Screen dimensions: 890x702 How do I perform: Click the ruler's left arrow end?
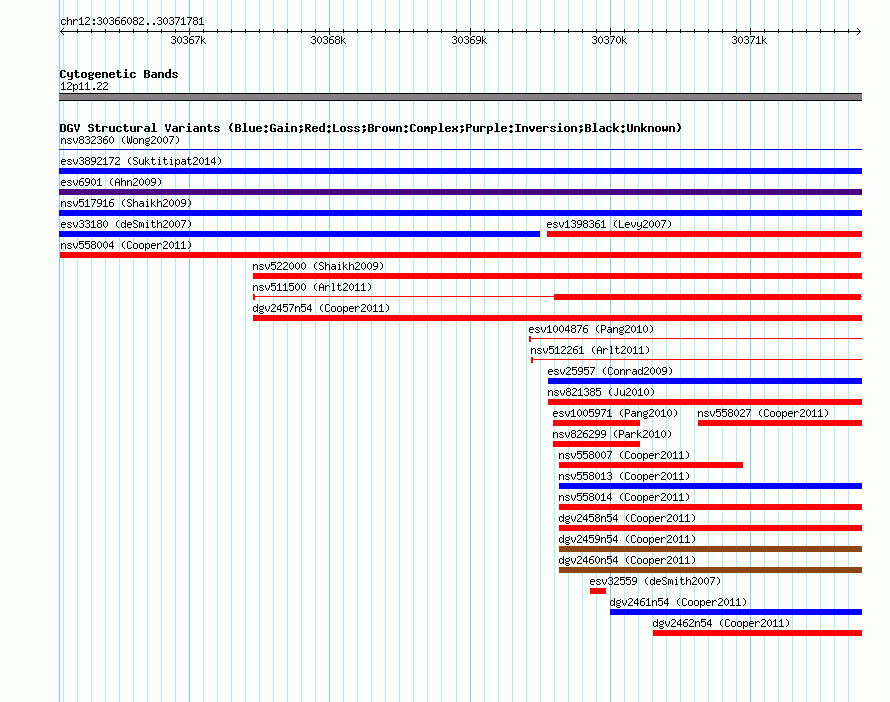62,31
